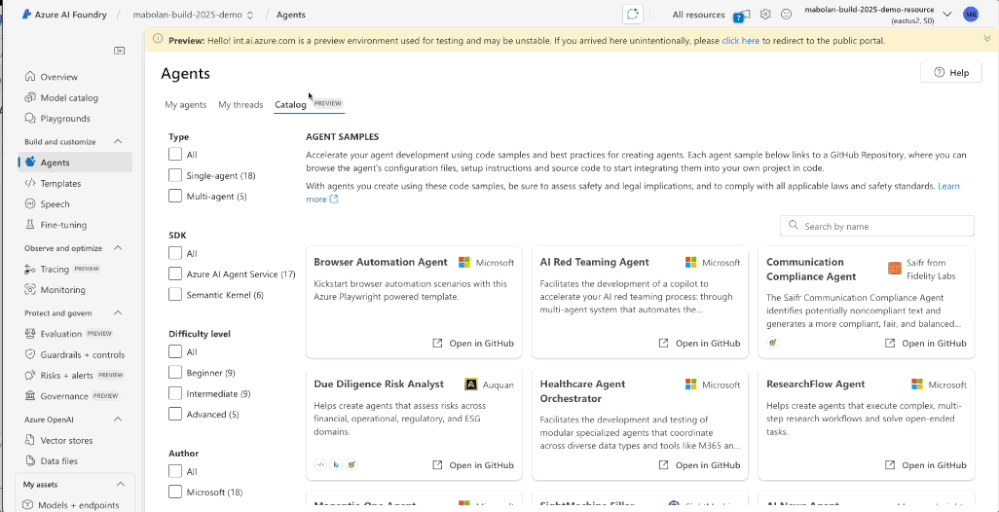Open Browser Automation Agent in GitHub
The height and width of the screenshot is (512, 999).
pos(473,343)
